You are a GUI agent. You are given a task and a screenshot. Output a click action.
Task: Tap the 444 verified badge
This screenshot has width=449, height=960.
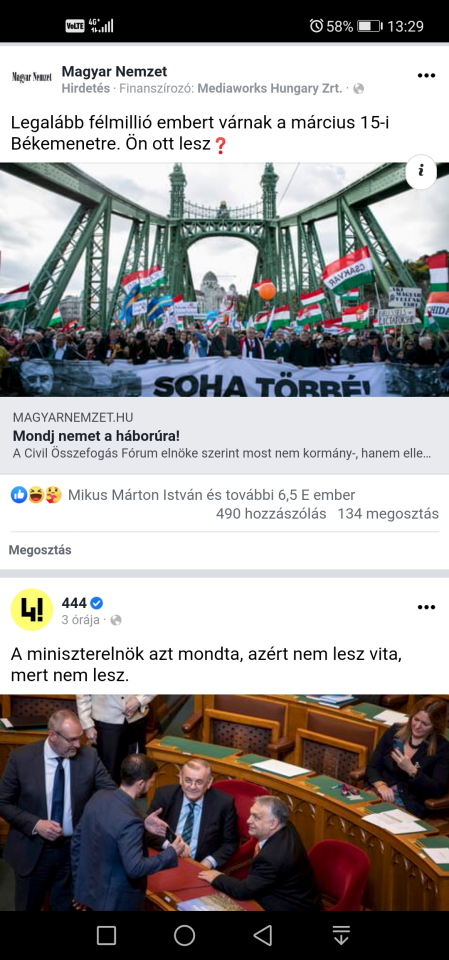[x=97, y=603]
